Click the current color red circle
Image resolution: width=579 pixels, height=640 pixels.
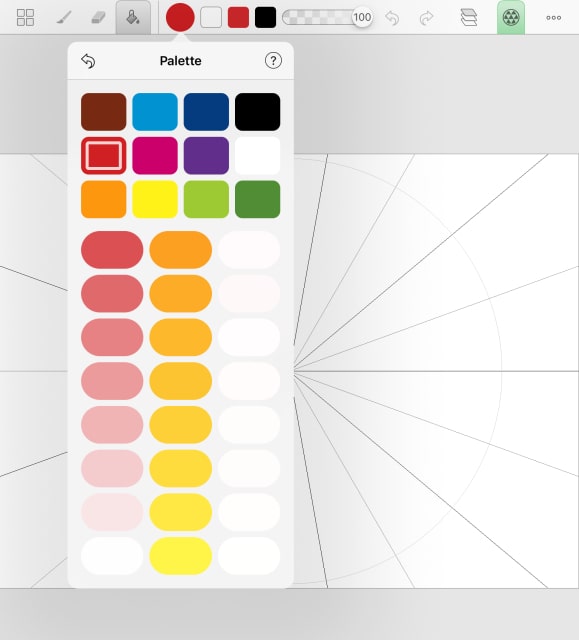(180, 18)
